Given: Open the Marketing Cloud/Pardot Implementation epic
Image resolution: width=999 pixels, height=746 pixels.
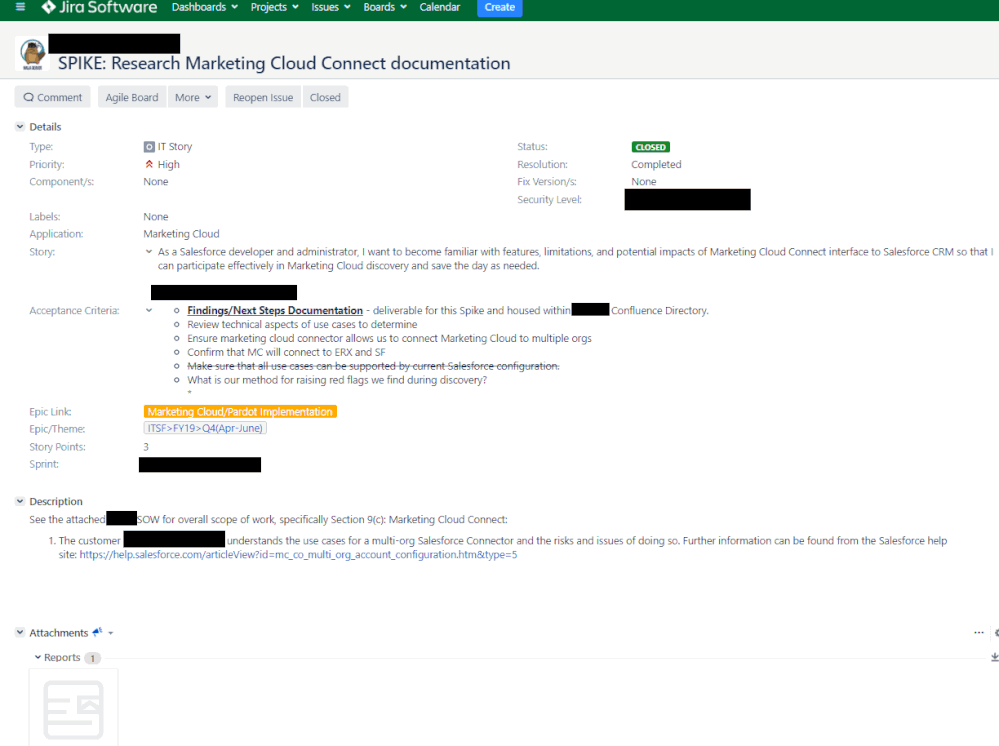Looking at the screenshot, I should pyautogui.click(x=240, y=412).
